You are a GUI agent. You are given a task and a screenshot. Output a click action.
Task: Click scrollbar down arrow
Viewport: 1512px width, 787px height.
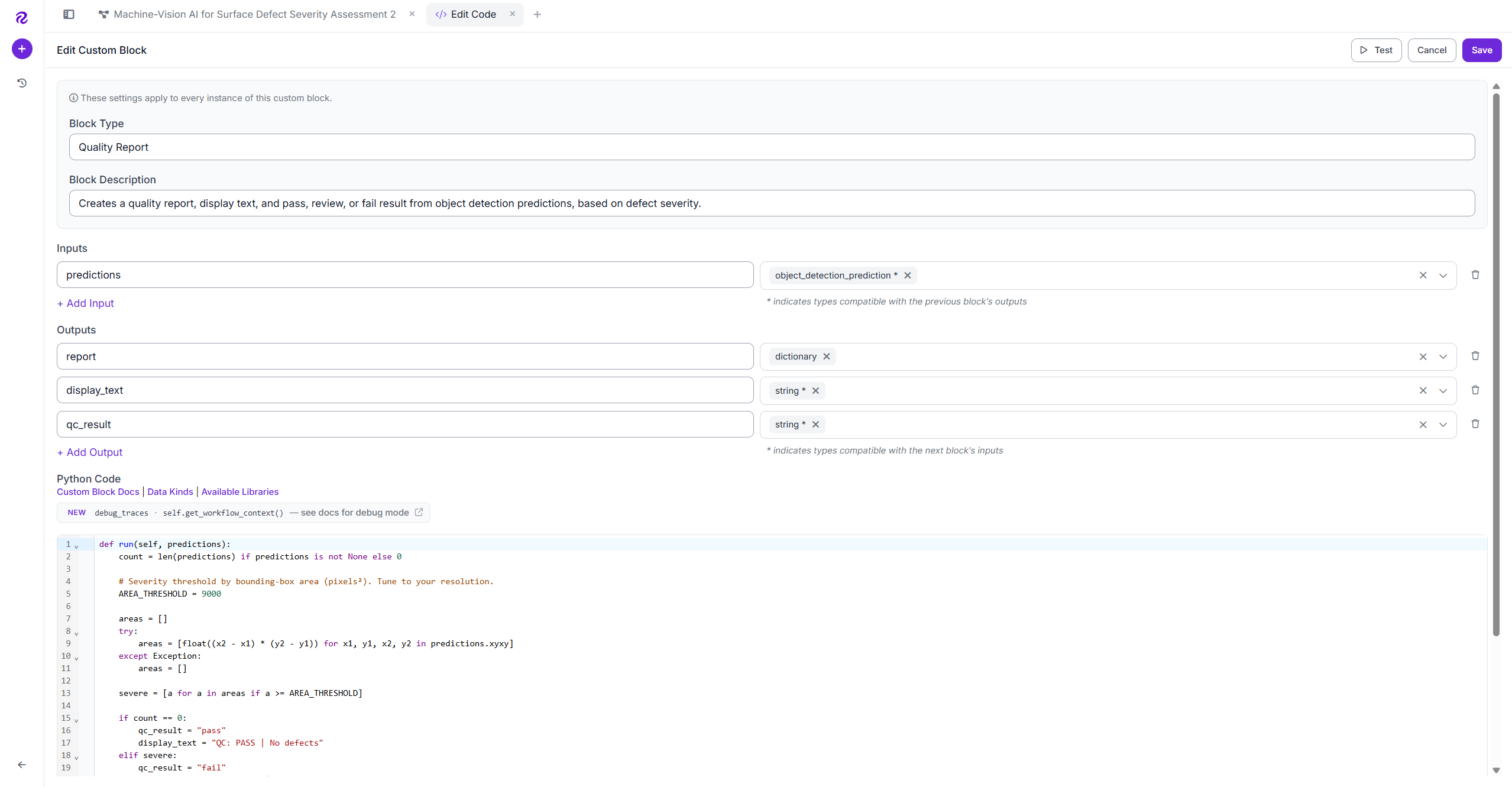pos(1496,770)
